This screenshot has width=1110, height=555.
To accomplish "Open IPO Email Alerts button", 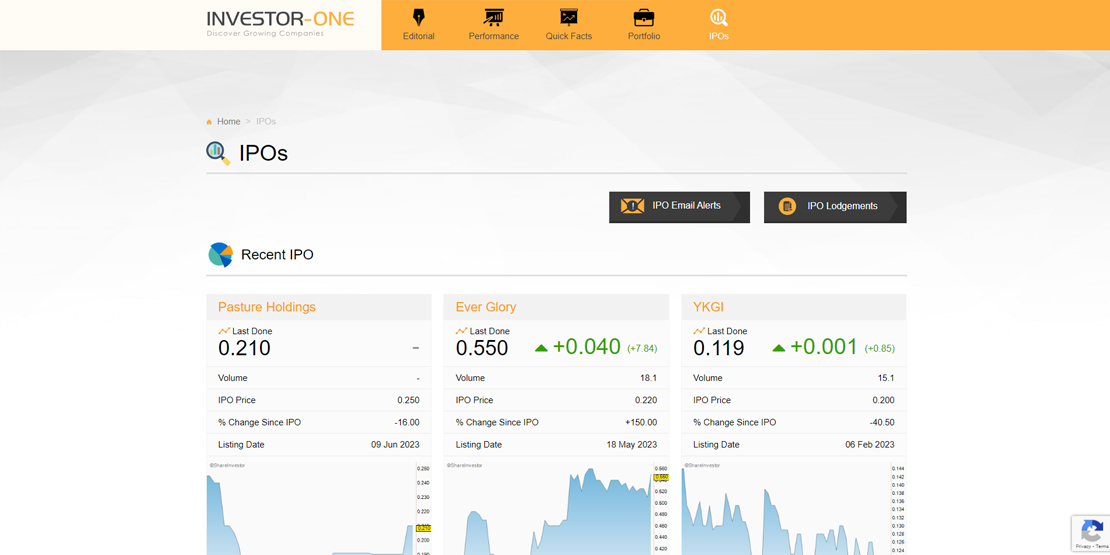I will tap(679, 207).
